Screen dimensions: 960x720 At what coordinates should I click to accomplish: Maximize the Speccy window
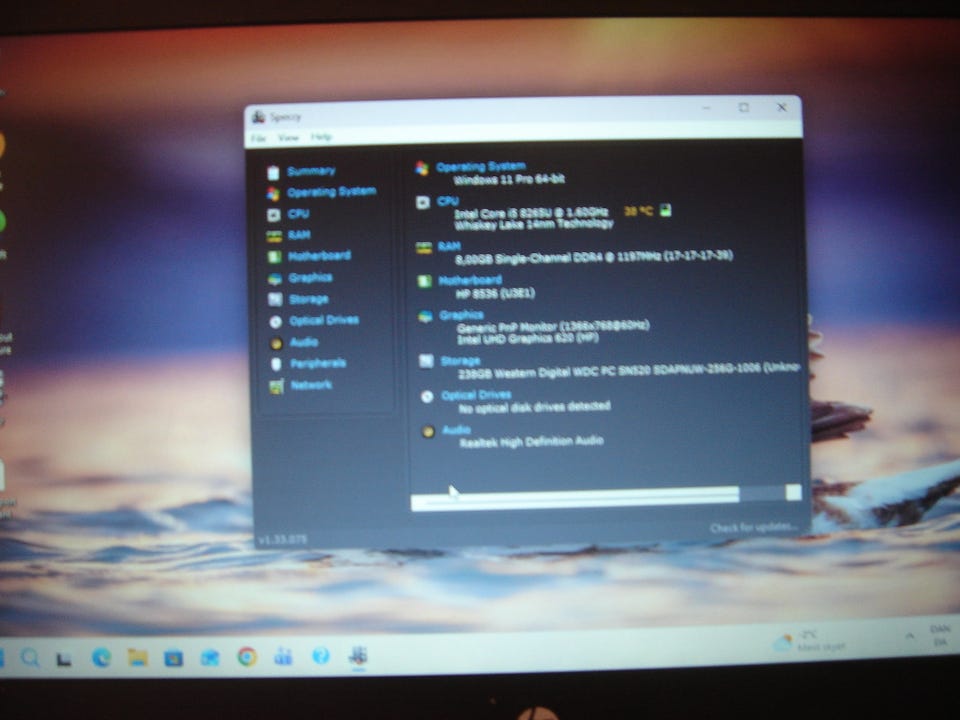point(744,108)
